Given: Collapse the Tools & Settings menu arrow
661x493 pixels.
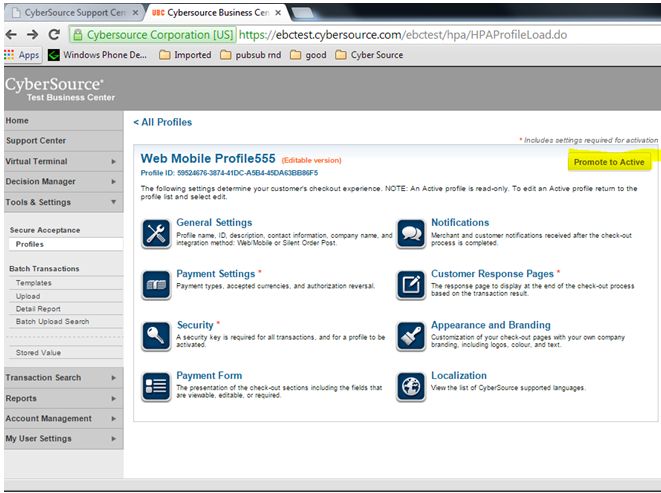Looking at the screenshot, I should (x=113, y=202).
